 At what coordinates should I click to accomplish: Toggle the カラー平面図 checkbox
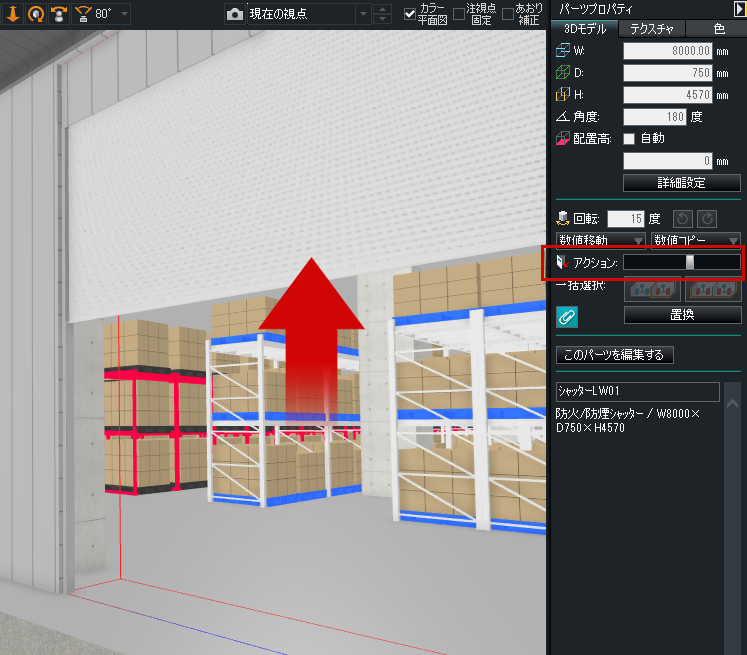[x=410, y=14]
